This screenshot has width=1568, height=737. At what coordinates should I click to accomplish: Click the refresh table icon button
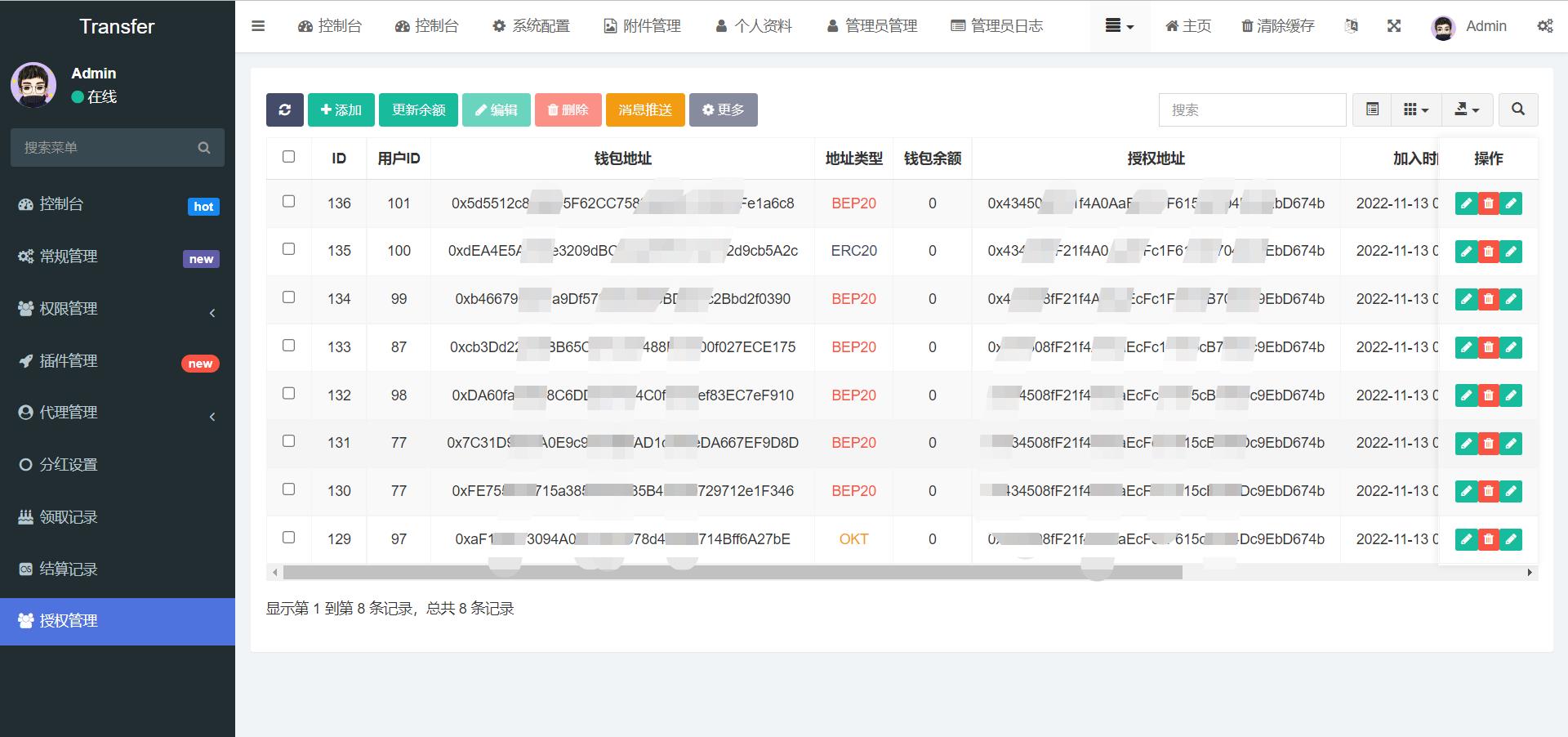[284, 109]
